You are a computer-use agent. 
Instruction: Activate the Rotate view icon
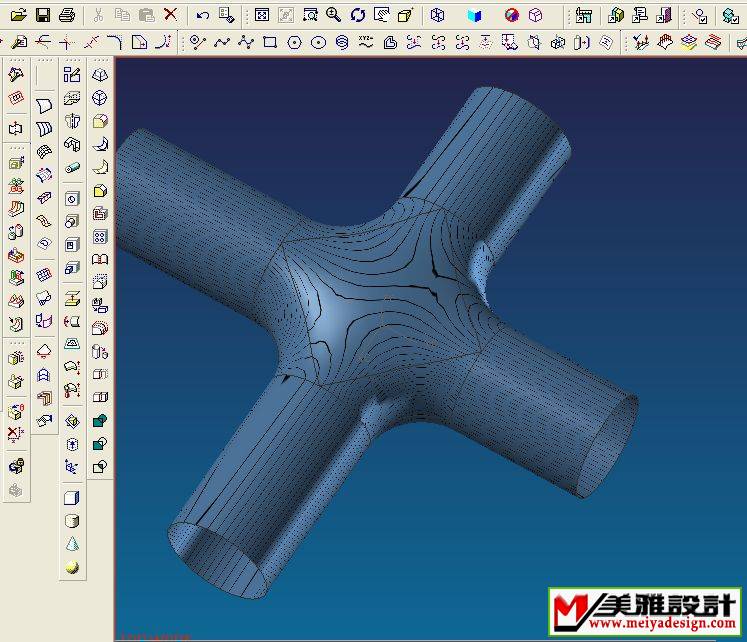pos(358,15)
